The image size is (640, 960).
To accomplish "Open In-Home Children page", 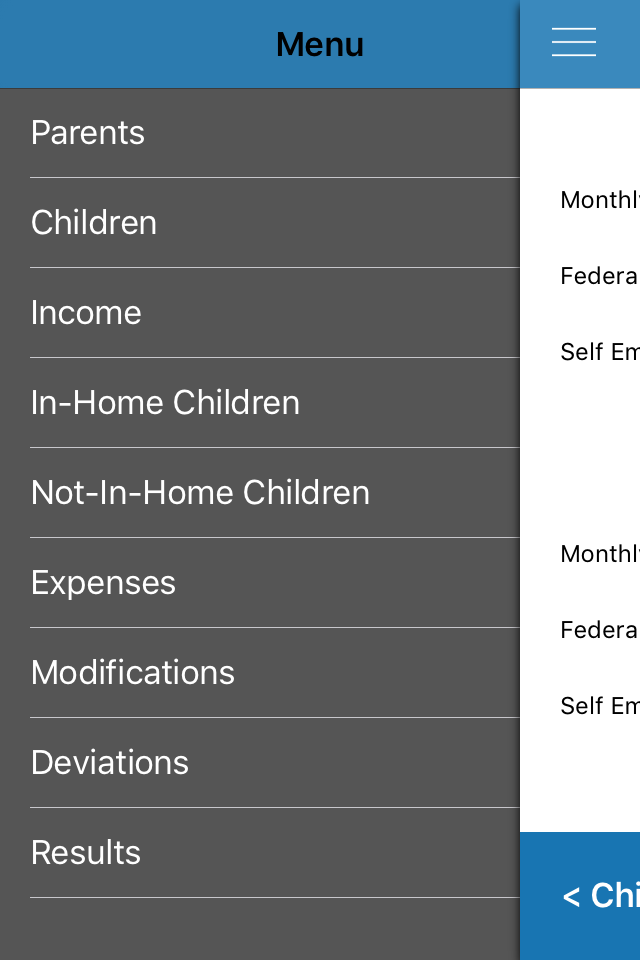I will click(260, 403).
